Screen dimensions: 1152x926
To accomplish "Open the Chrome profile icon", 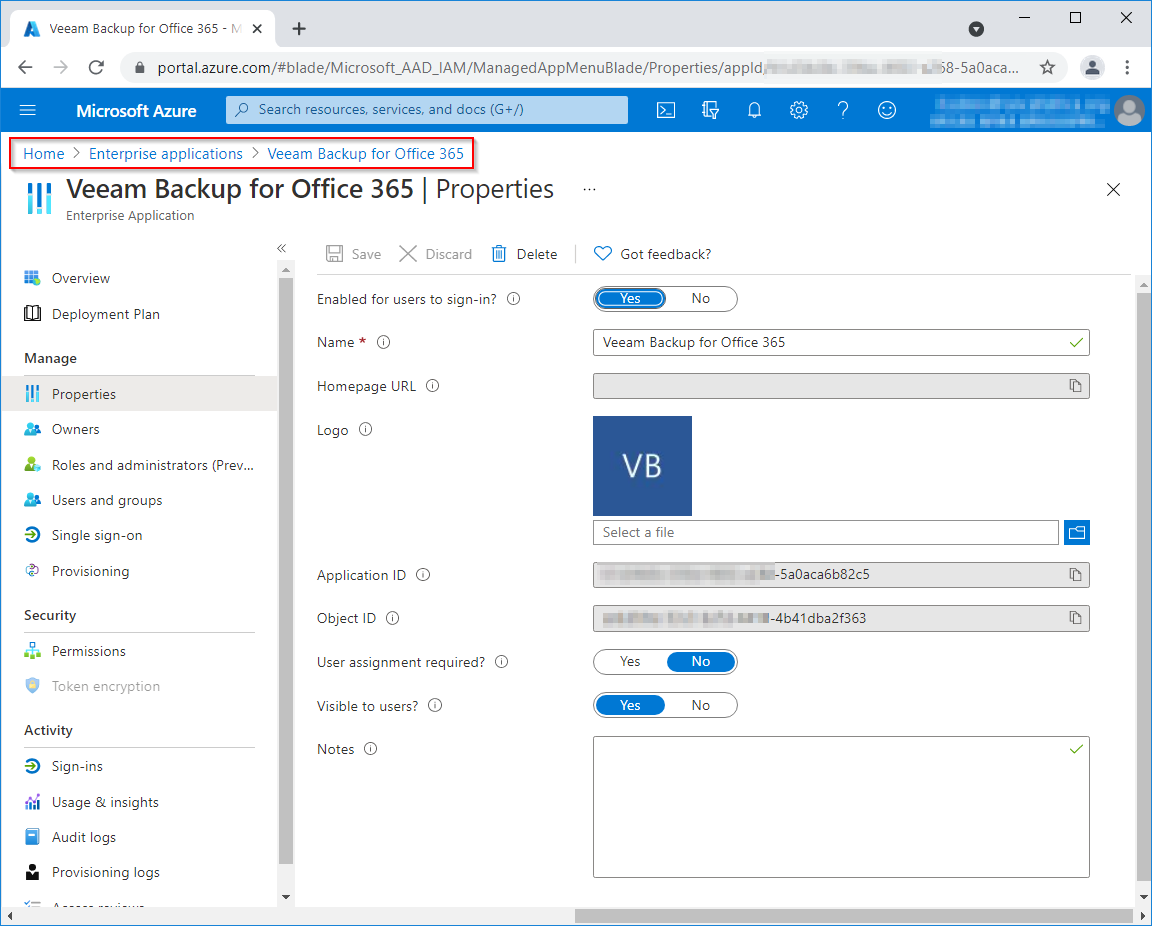I will [x=1092, y=68].
